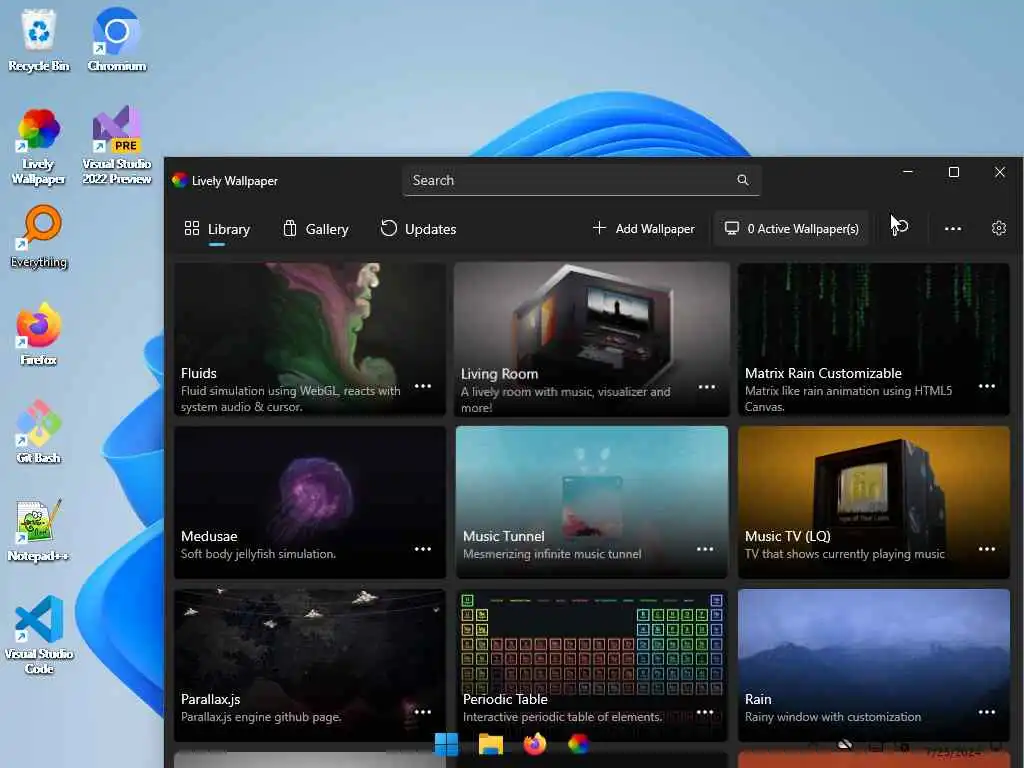Screen dimensions: 1024x768
Task: Open the Medusae wallpaper options menu
Action: pos(423,549)
